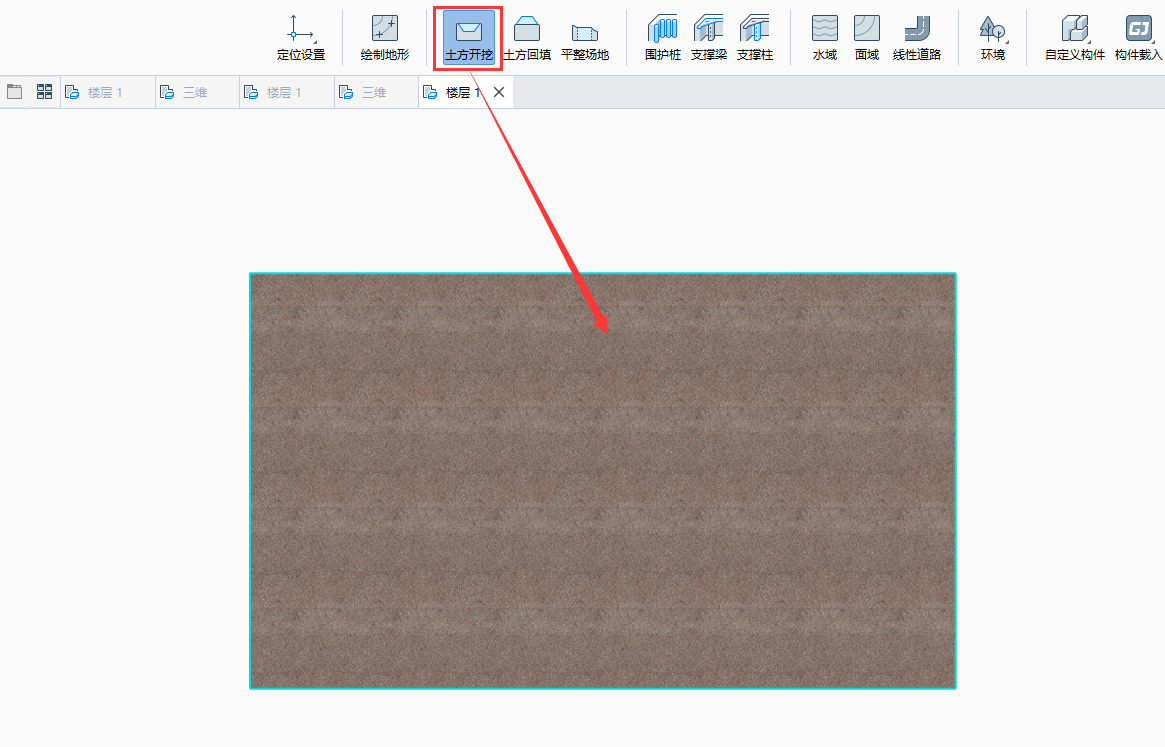Image resolution: width=1165 pixels, height=747 pixels.
Task: Choose the 面域 surface region tool
Action: pos(866,38)
